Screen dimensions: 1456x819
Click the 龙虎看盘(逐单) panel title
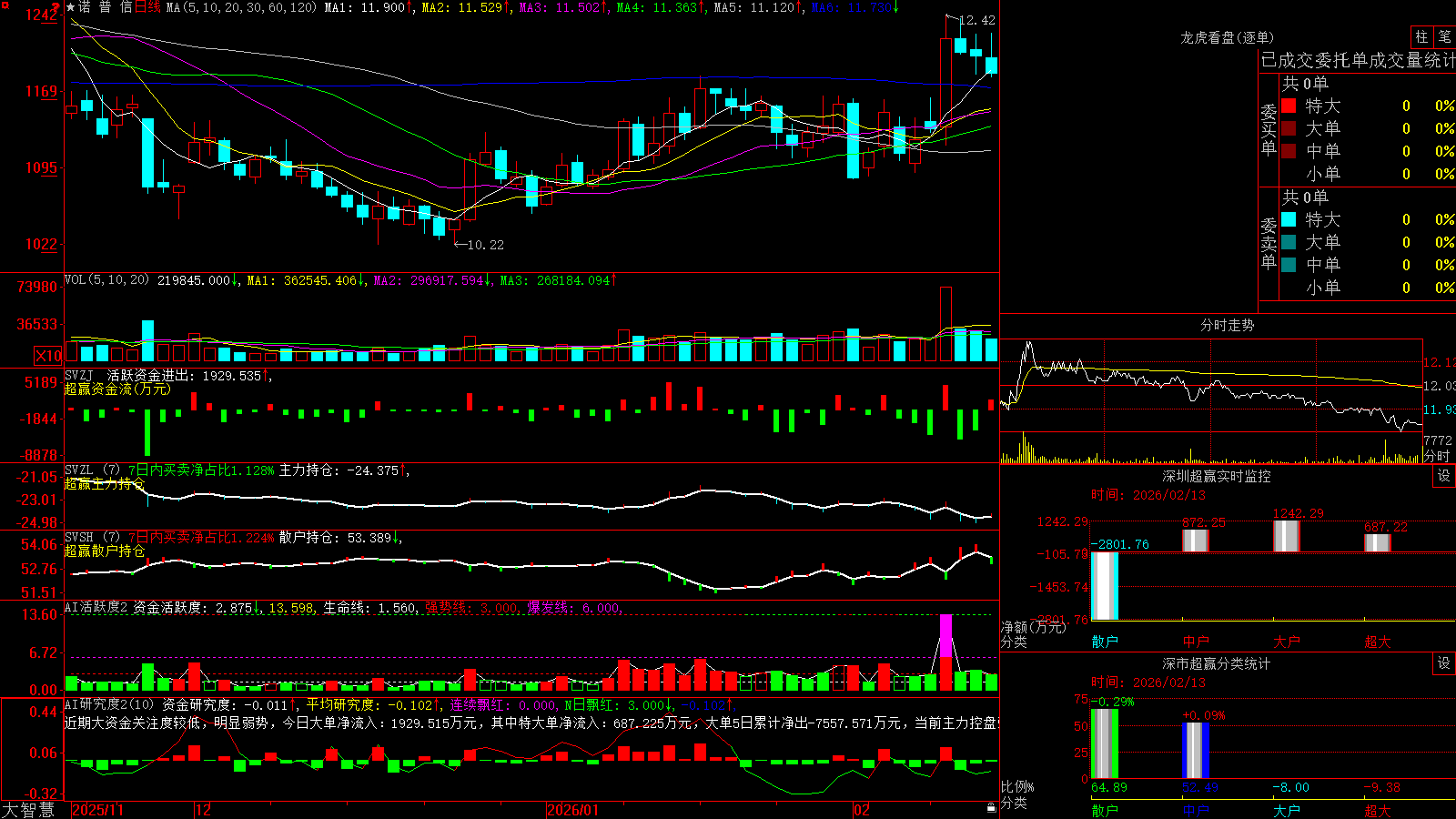1228,37
